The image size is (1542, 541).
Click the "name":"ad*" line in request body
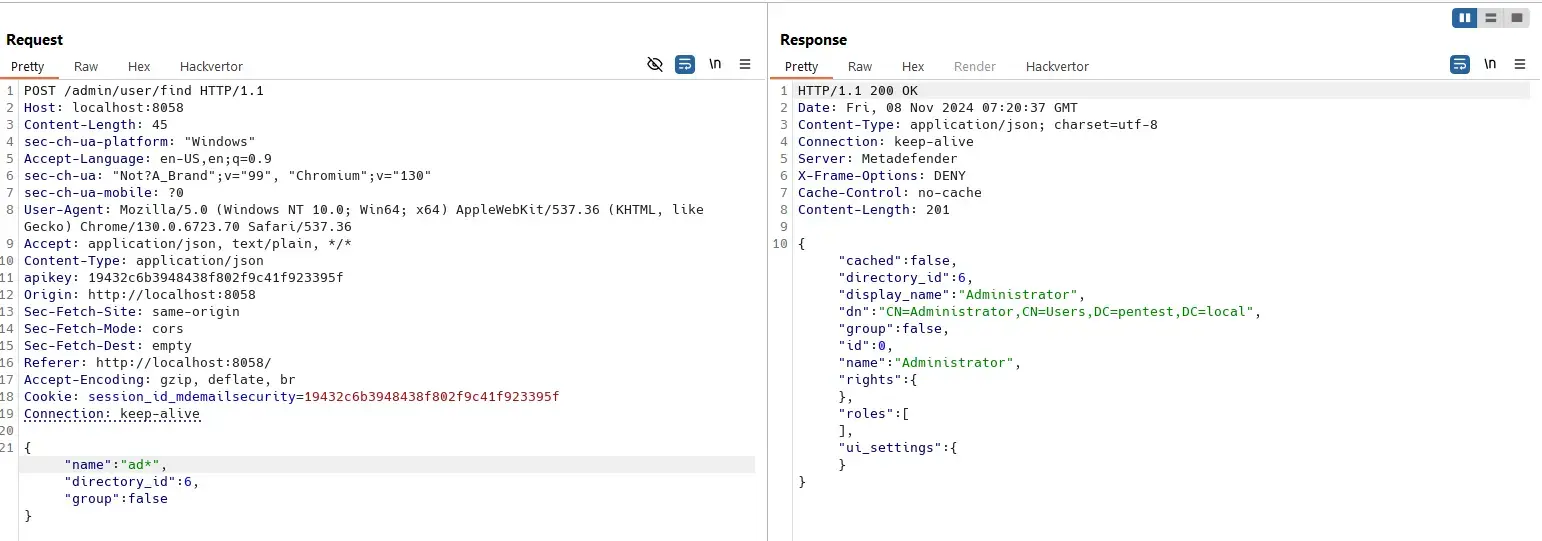coord(387,464)
